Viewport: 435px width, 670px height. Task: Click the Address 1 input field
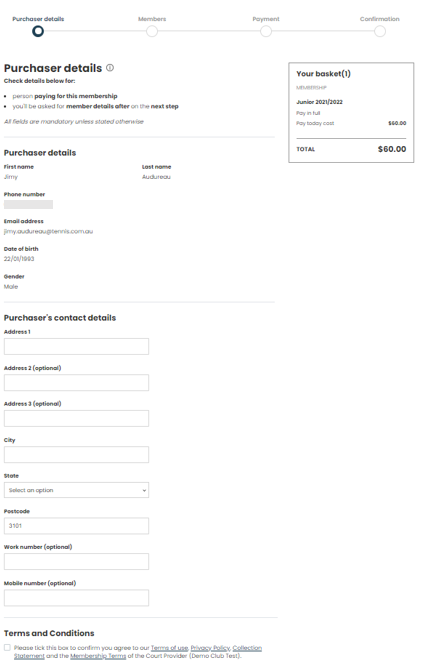[x=76, y=347]
